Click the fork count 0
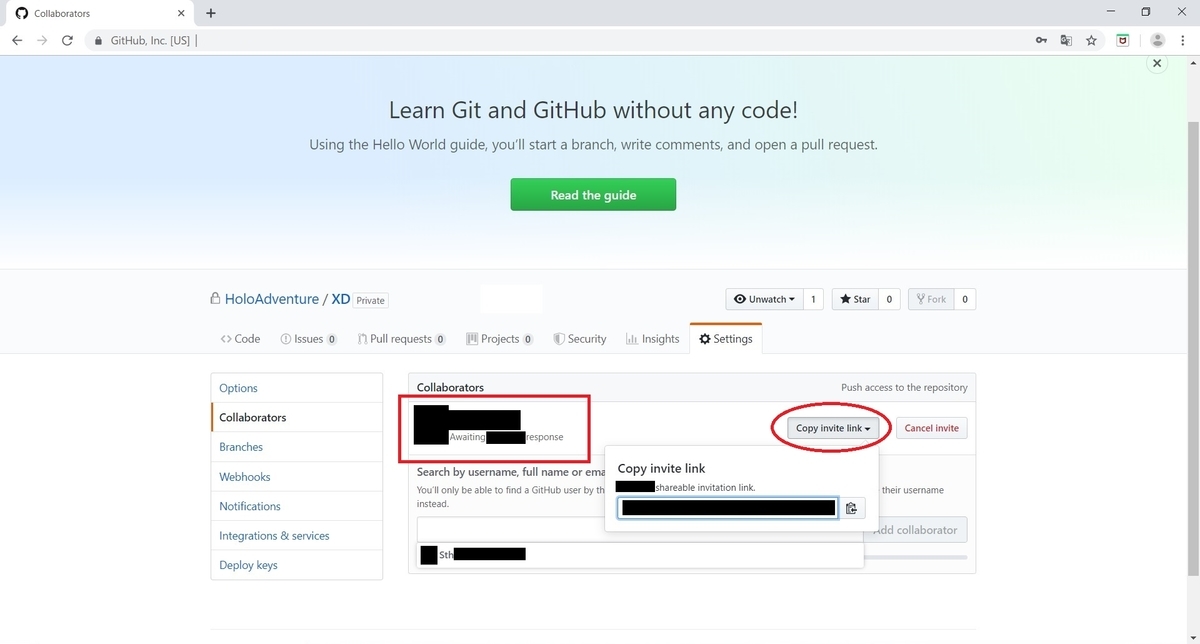The width and height of the screenshot is (1200, 644). click(x=964, y=299)
